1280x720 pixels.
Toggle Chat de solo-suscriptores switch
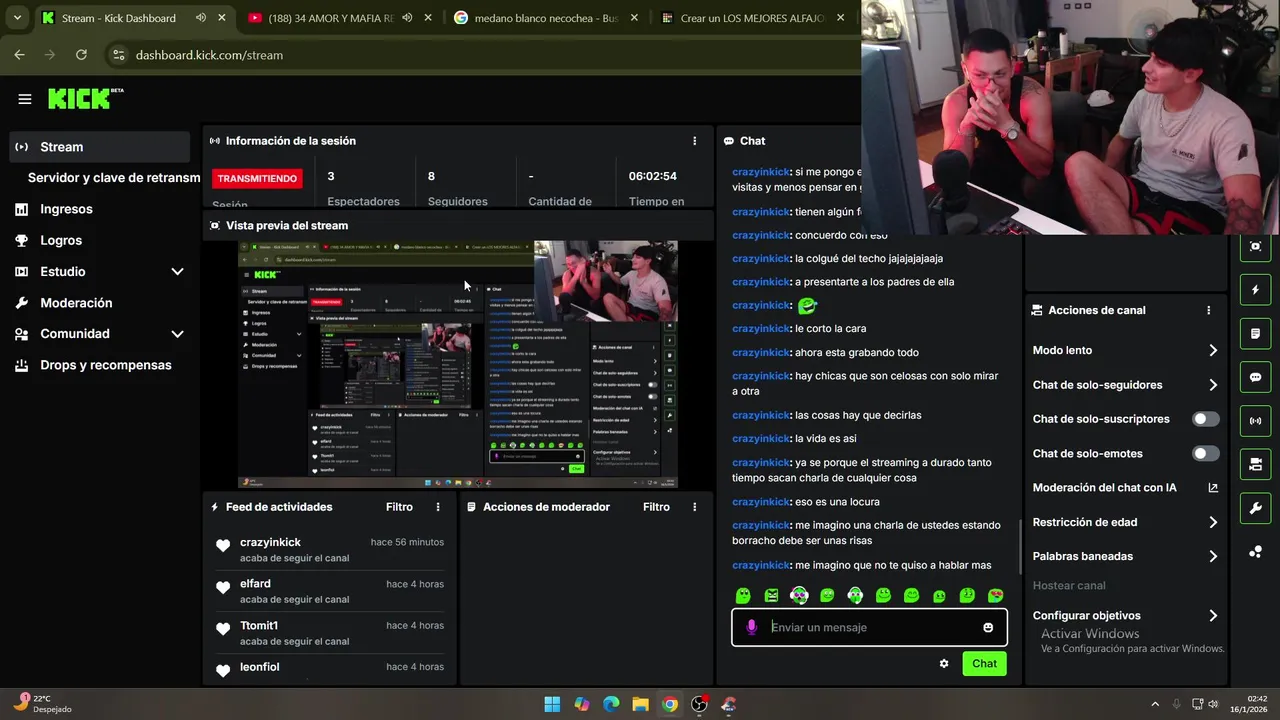1206,419
